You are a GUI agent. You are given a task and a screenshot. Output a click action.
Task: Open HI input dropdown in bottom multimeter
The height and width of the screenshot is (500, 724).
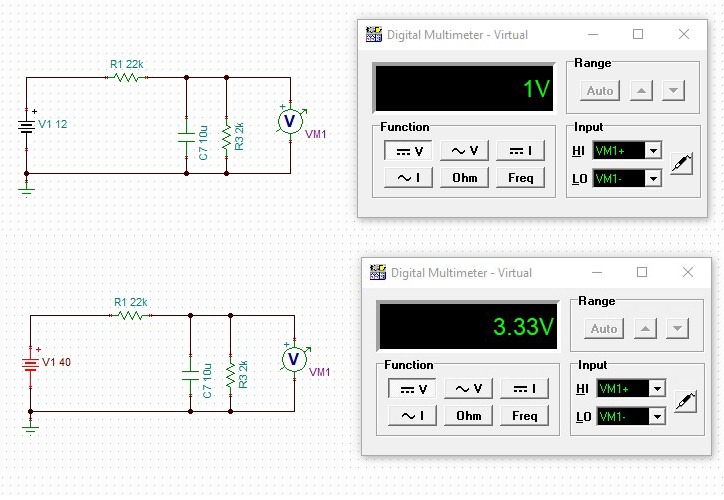click(658, 389)
